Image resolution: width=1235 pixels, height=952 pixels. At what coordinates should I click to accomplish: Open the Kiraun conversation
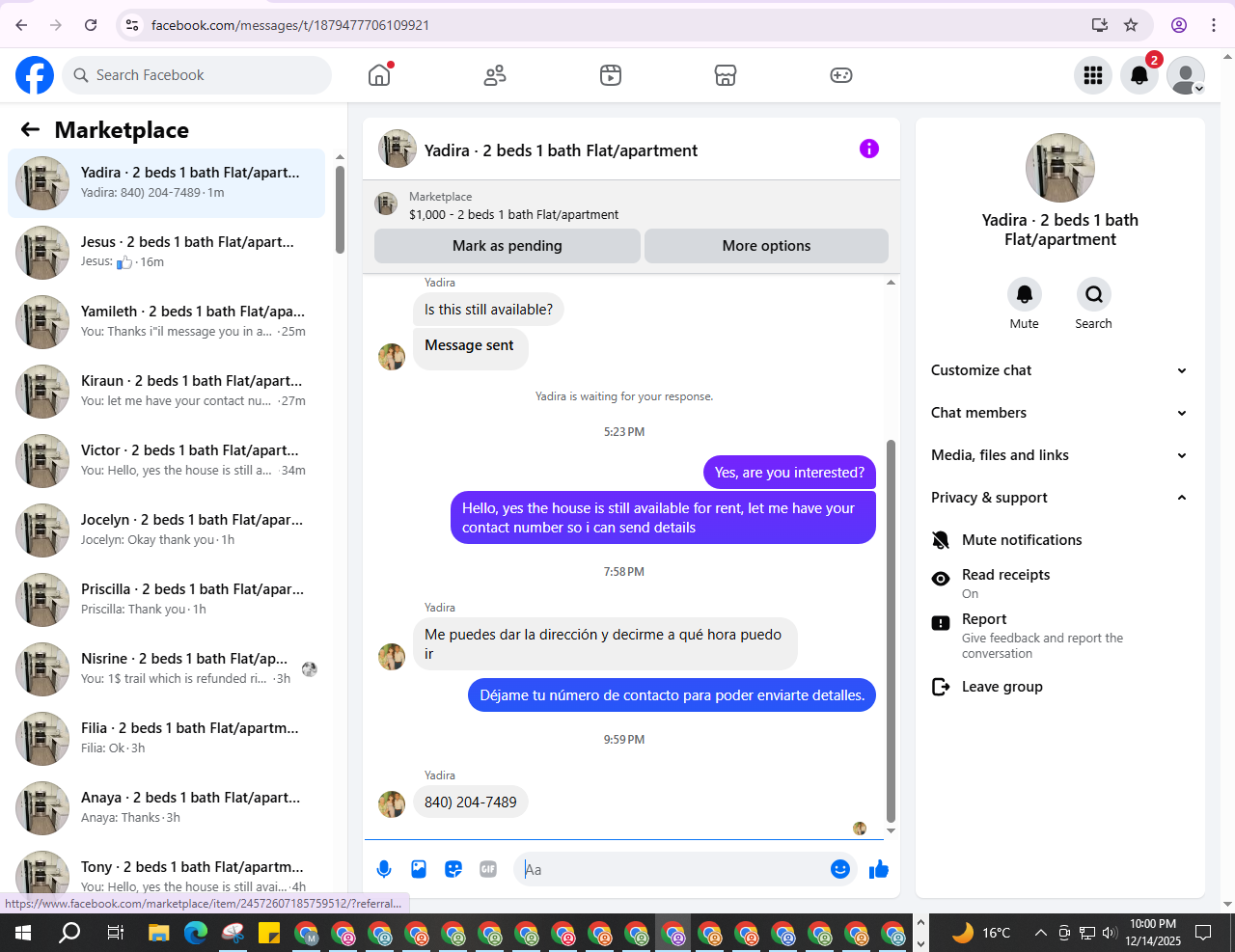point(167,392)
